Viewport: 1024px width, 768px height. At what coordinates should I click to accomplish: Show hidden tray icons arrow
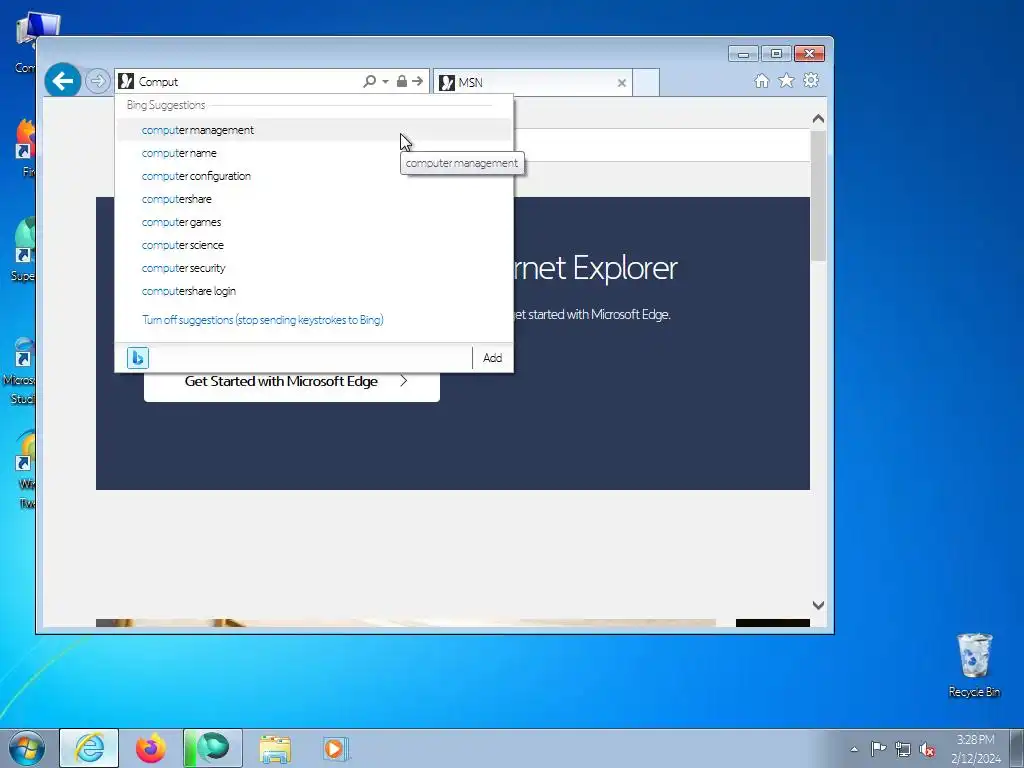(x=854, y=749)
